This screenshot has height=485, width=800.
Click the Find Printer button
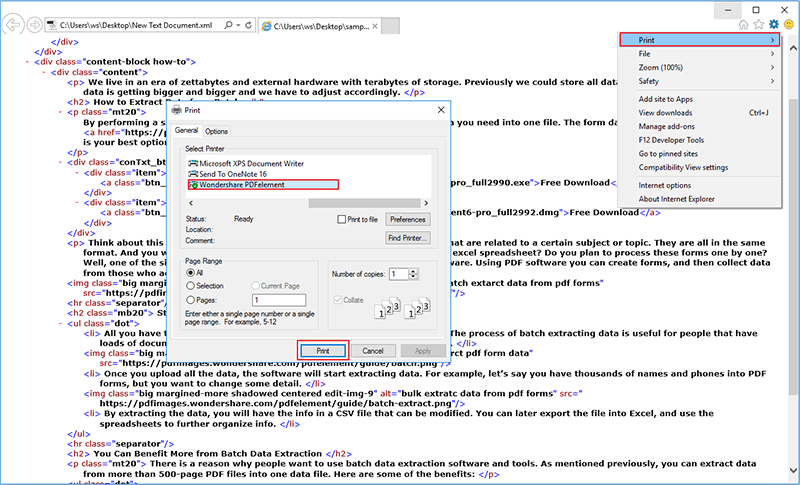(407, 238)
